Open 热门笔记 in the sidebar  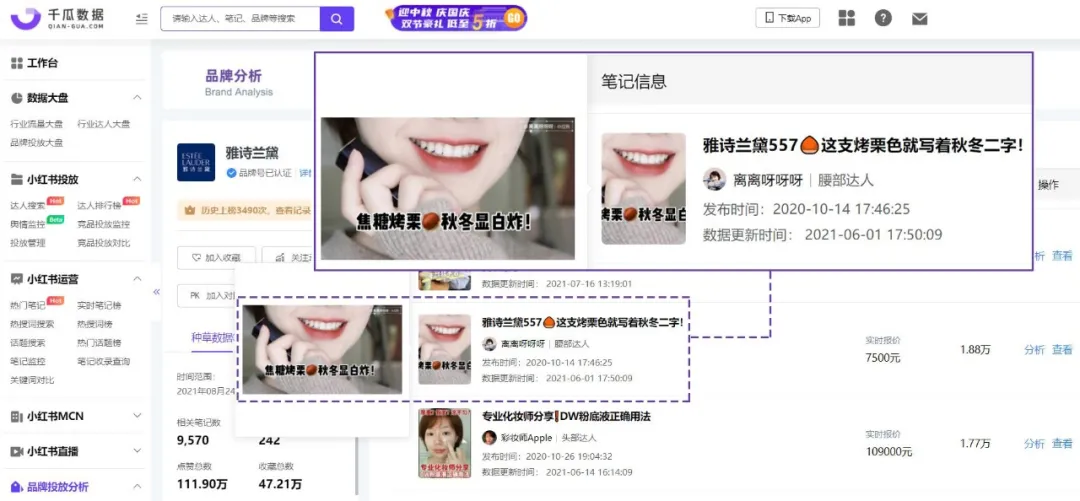(x=28, y=305)
